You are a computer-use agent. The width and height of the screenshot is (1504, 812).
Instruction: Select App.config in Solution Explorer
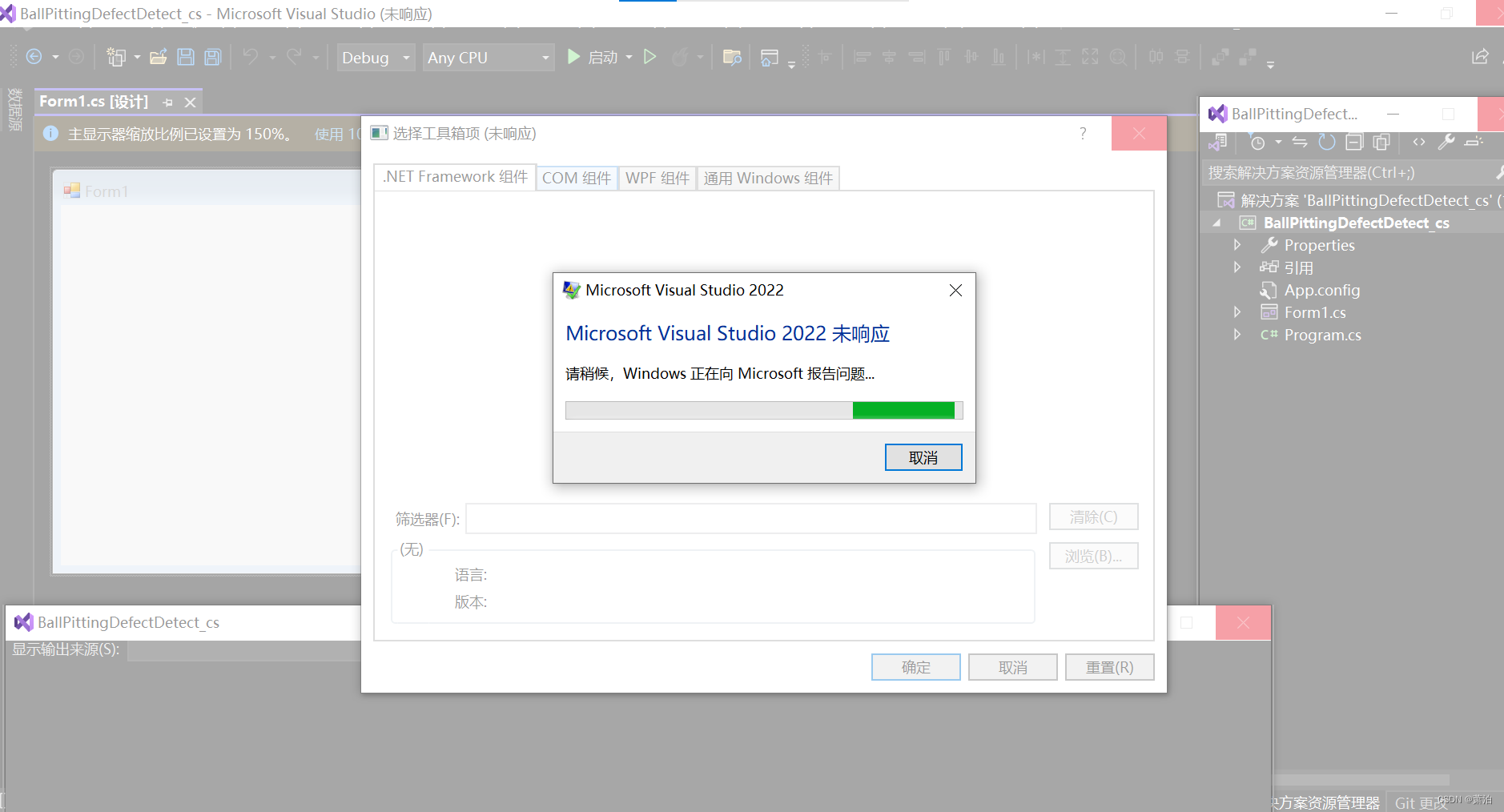pyautogui.click(x=1322, y=290)
